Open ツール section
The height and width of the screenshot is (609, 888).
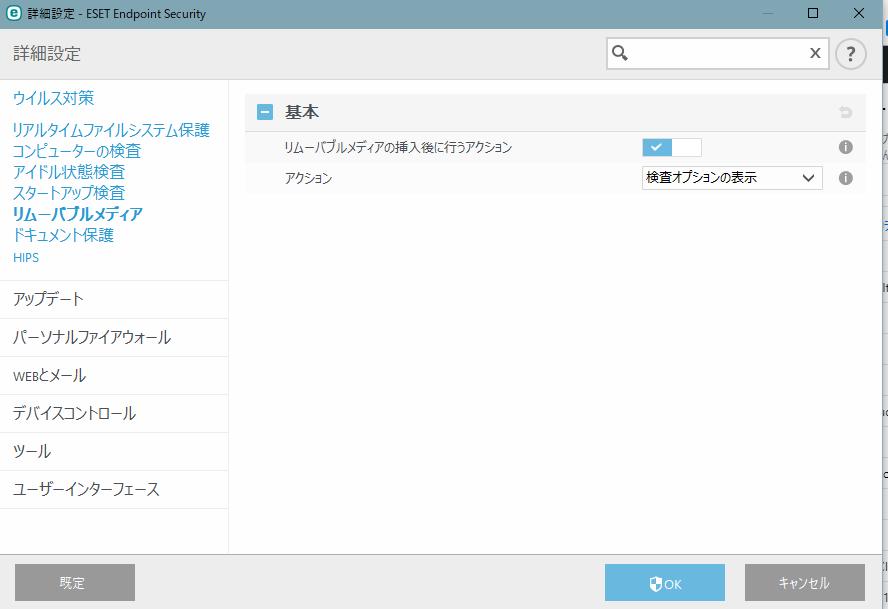(x=114, y=451)
